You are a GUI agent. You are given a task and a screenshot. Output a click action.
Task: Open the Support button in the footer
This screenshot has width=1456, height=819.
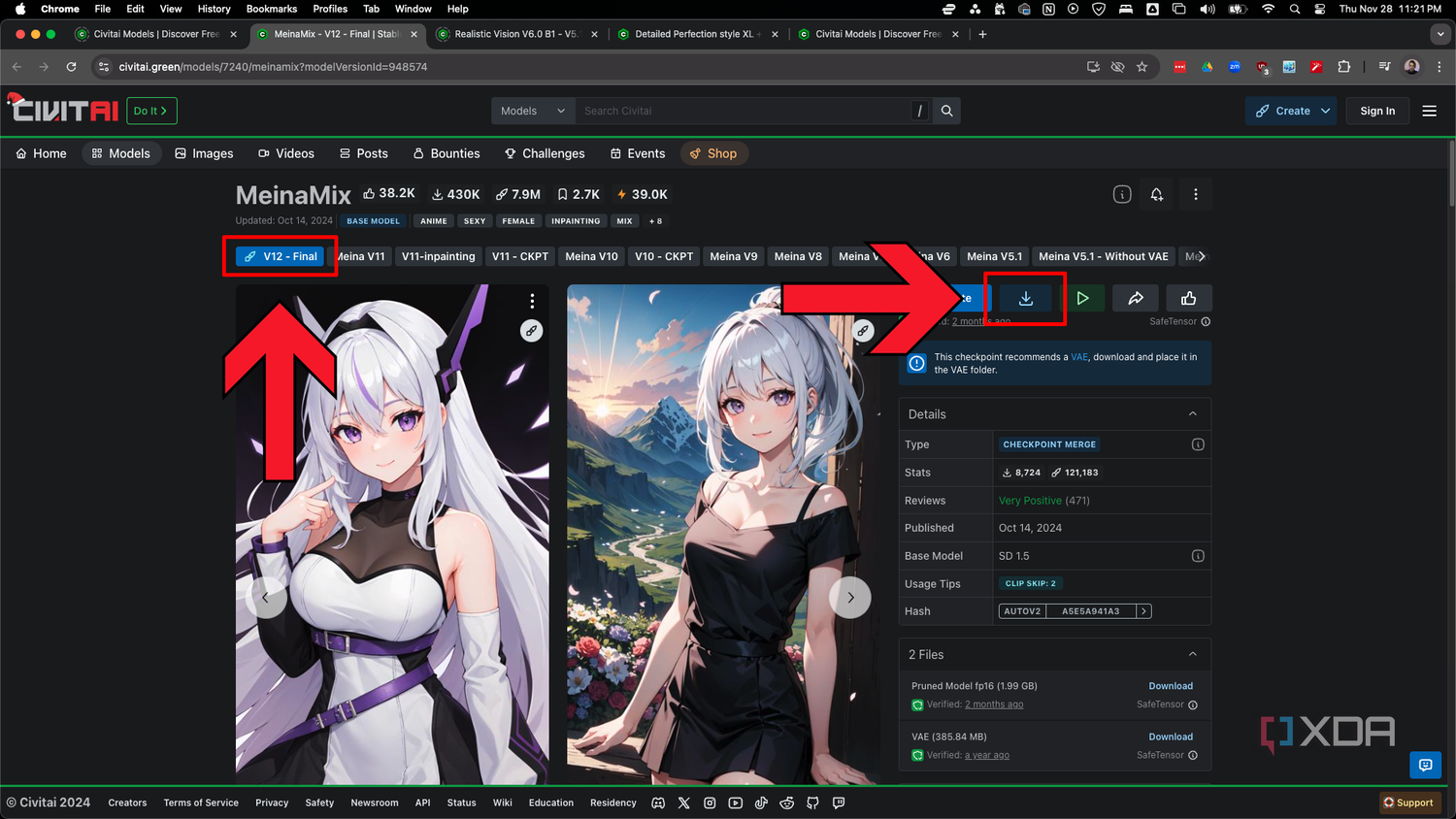pos(1408,803)
